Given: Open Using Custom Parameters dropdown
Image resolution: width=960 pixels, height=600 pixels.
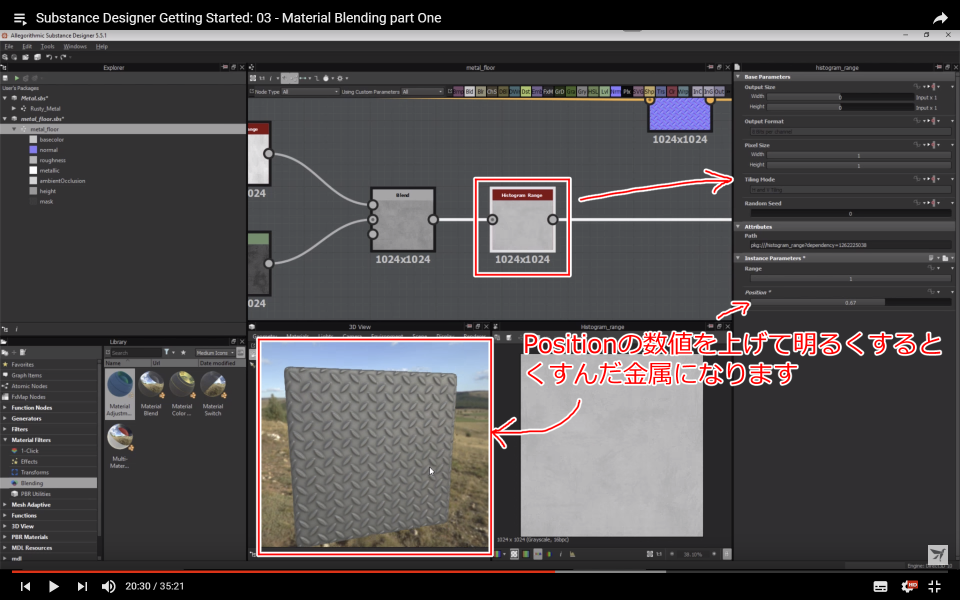Looking at the screenshot, I should [x=422, y=92].
